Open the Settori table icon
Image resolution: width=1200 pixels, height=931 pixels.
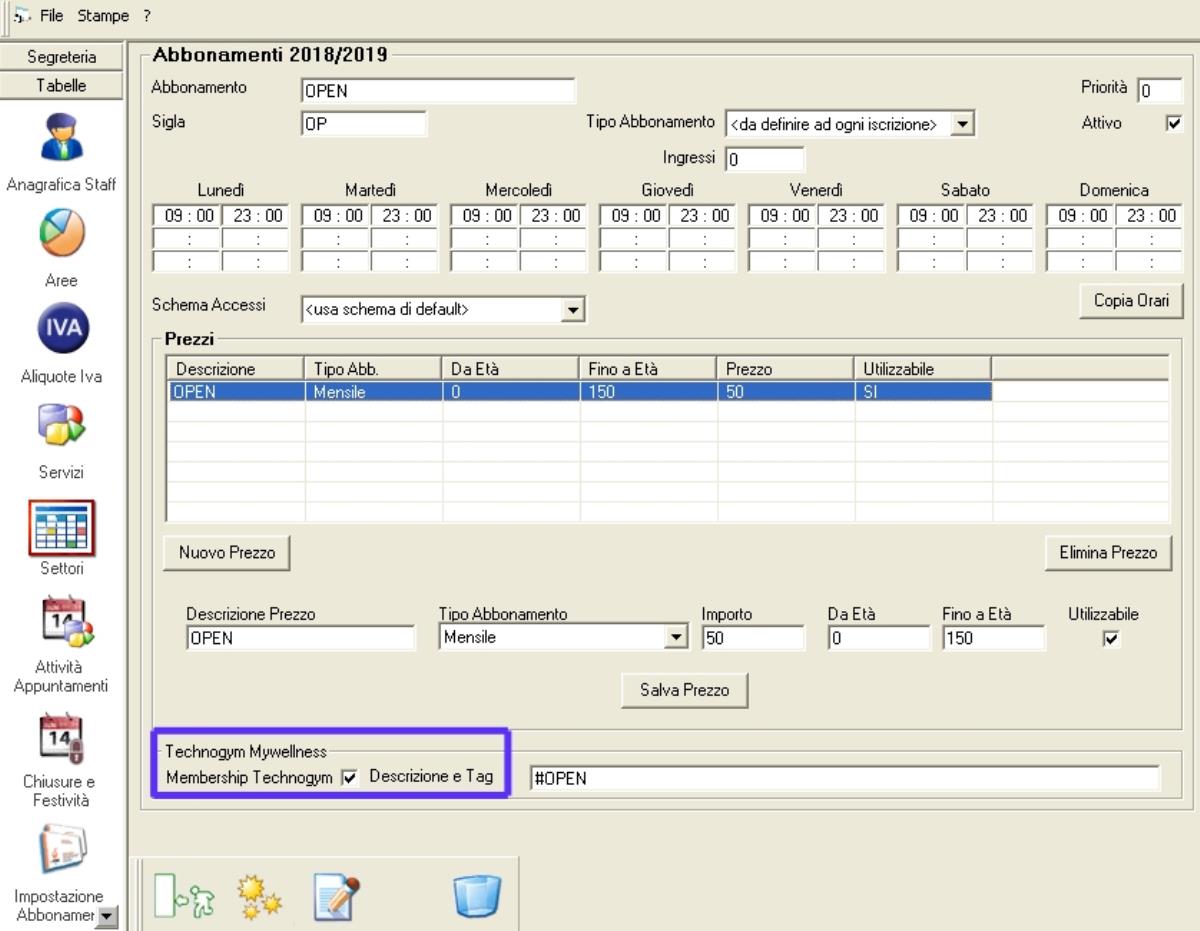point(62,528)
